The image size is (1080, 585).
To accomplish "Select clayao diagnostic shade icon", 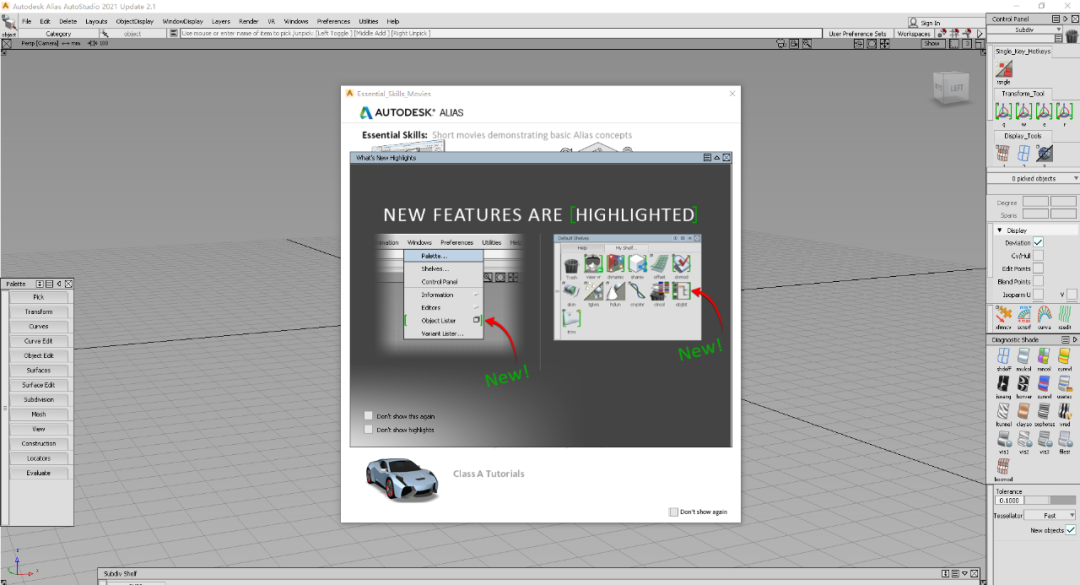I will pyautogui.click(x=1024, y=411).
